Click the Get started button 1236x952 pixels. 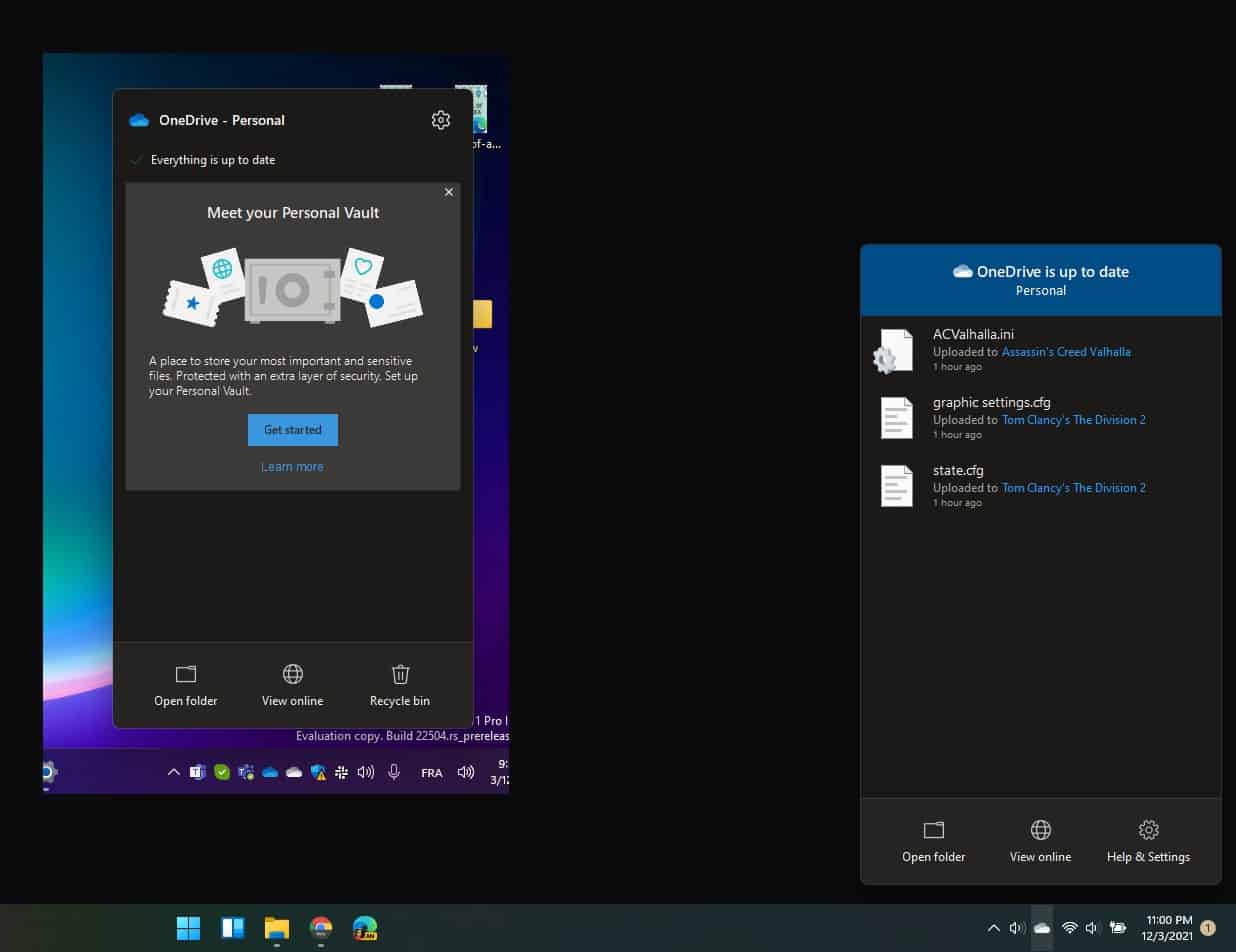point(293,430)
